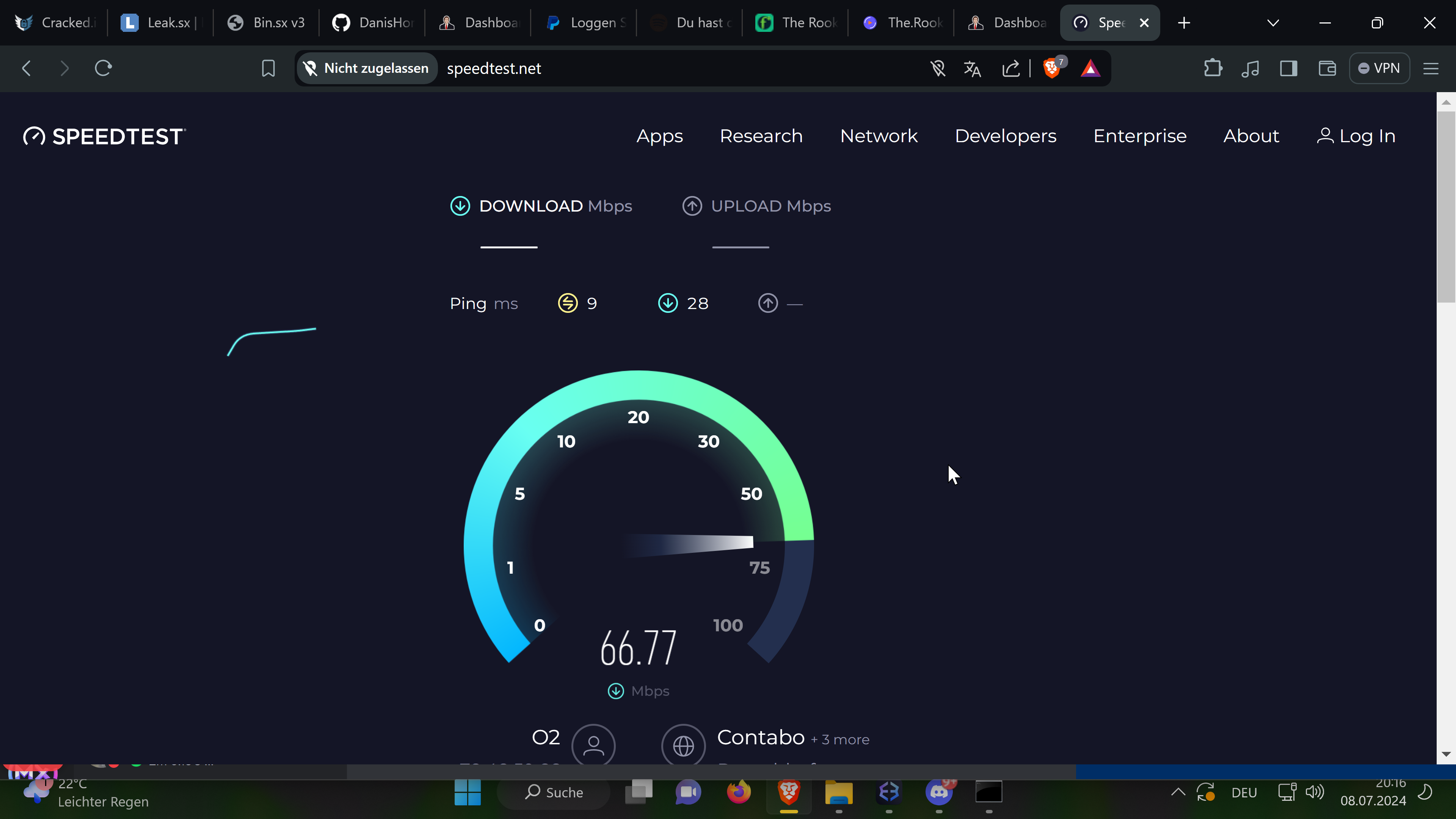Open the Research menu item
Image resolution: width=1456 pixels, height=819 pixels.
pos(761,136)
